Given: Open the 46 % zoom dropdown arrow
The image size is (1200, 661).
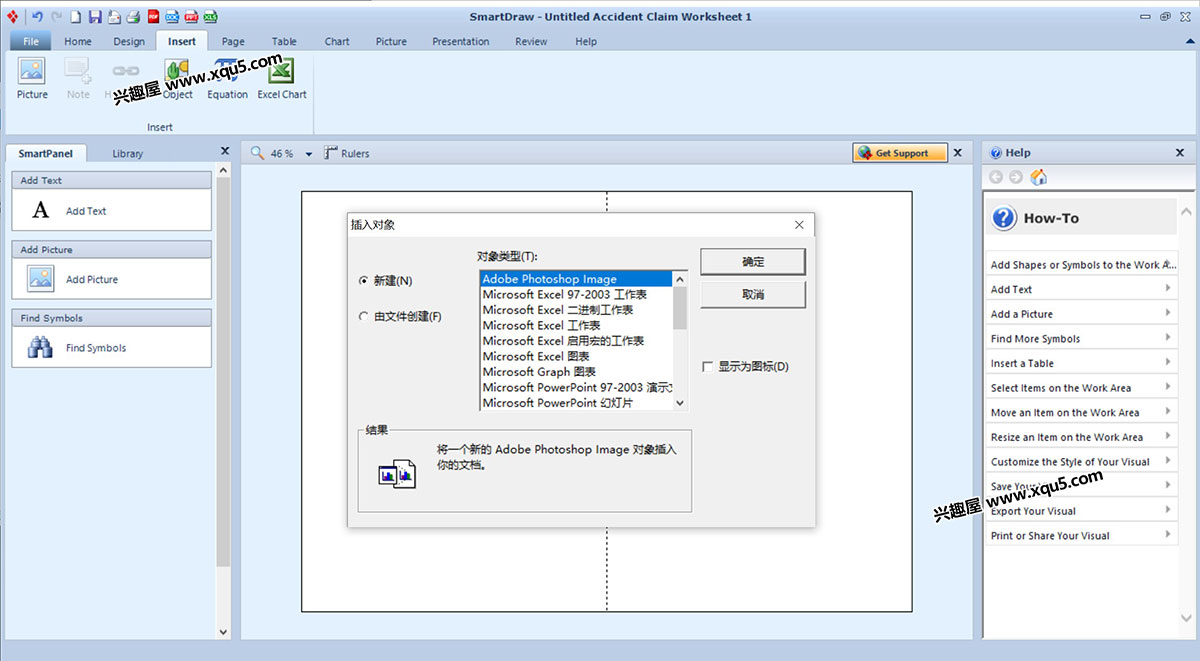Looking at the screenshot, I should click(x=309, y=154).
